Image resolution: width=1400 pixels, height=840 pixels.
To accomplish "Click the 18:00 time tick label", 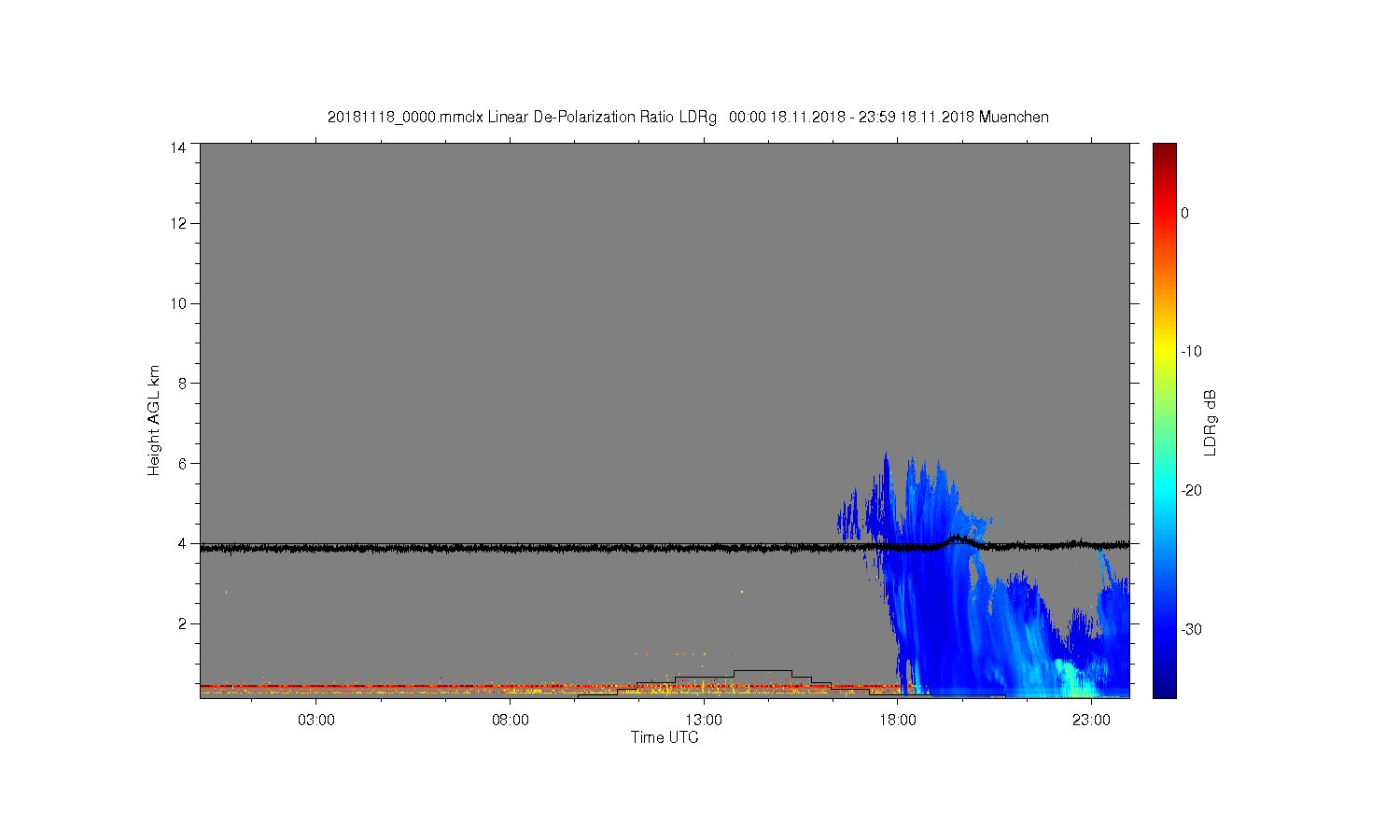I will (898, 721).
